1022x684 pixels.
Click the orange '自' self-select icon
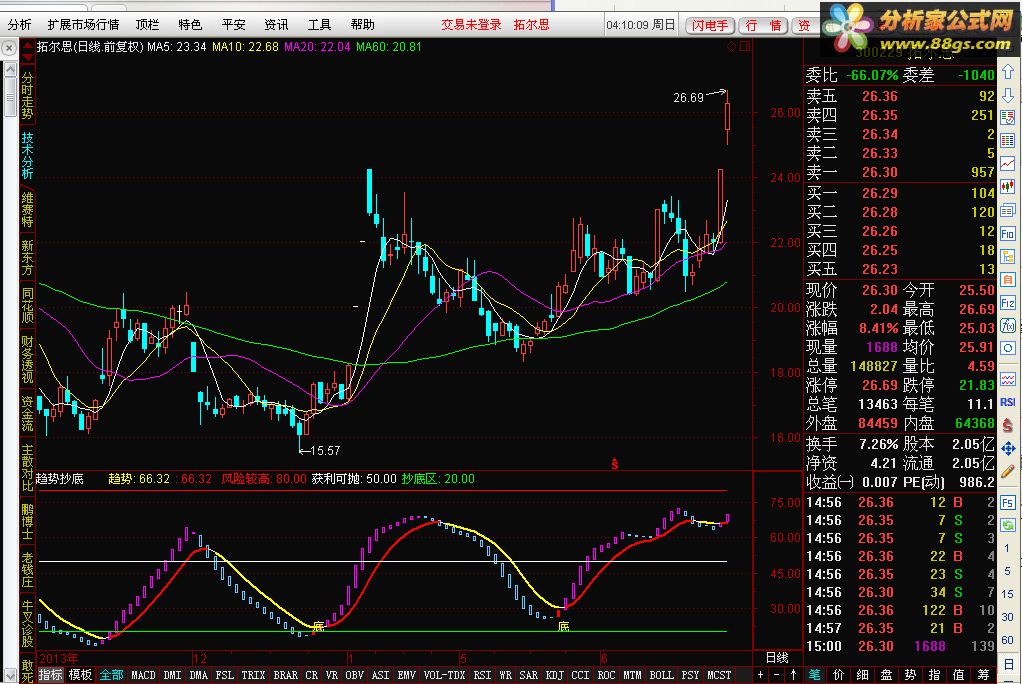(1008, 280)
